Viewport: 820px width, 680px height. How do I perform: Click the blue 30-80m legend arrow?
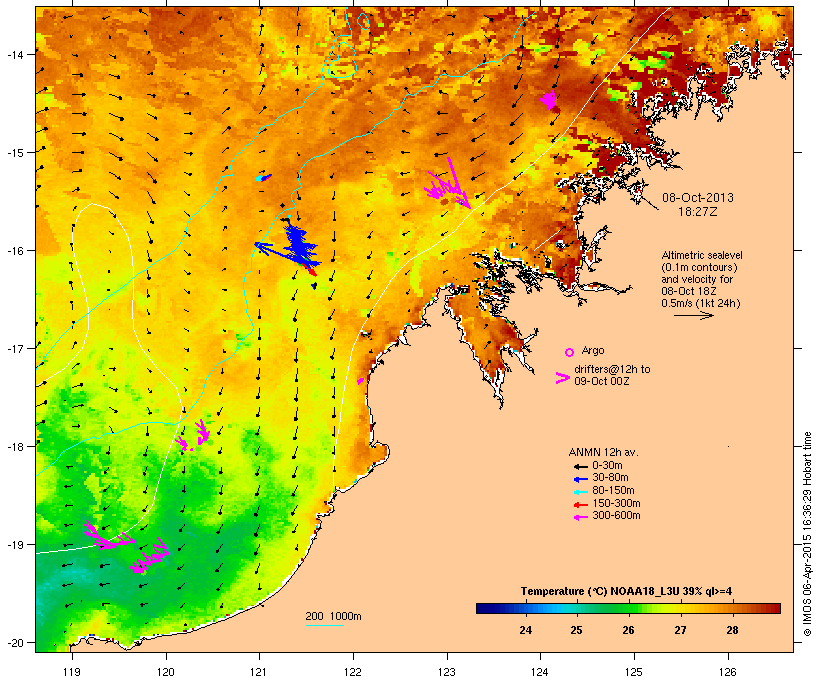point(580,479)
